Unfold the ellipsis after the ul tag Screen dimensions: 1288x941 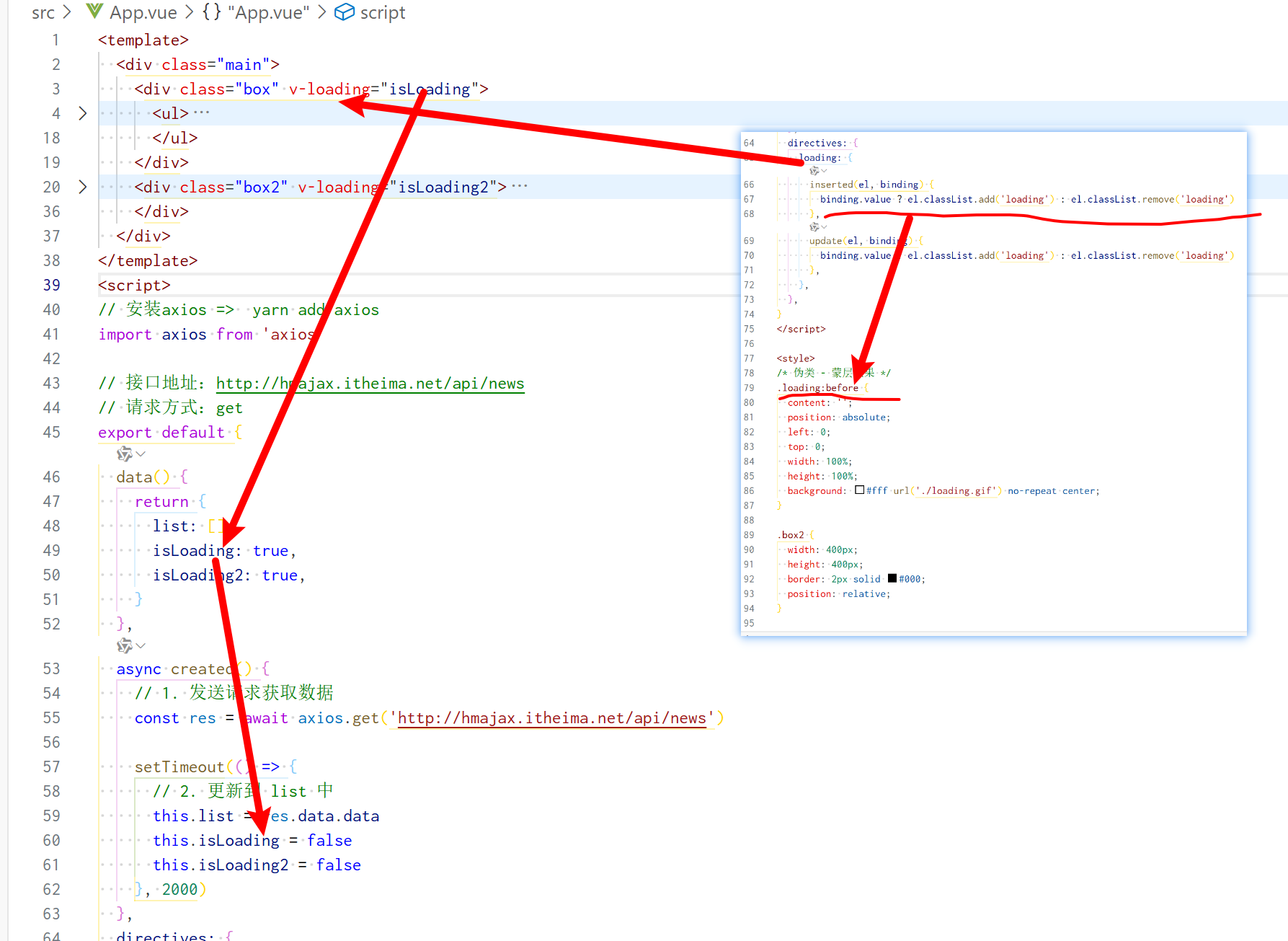click(x=201, y=112)
